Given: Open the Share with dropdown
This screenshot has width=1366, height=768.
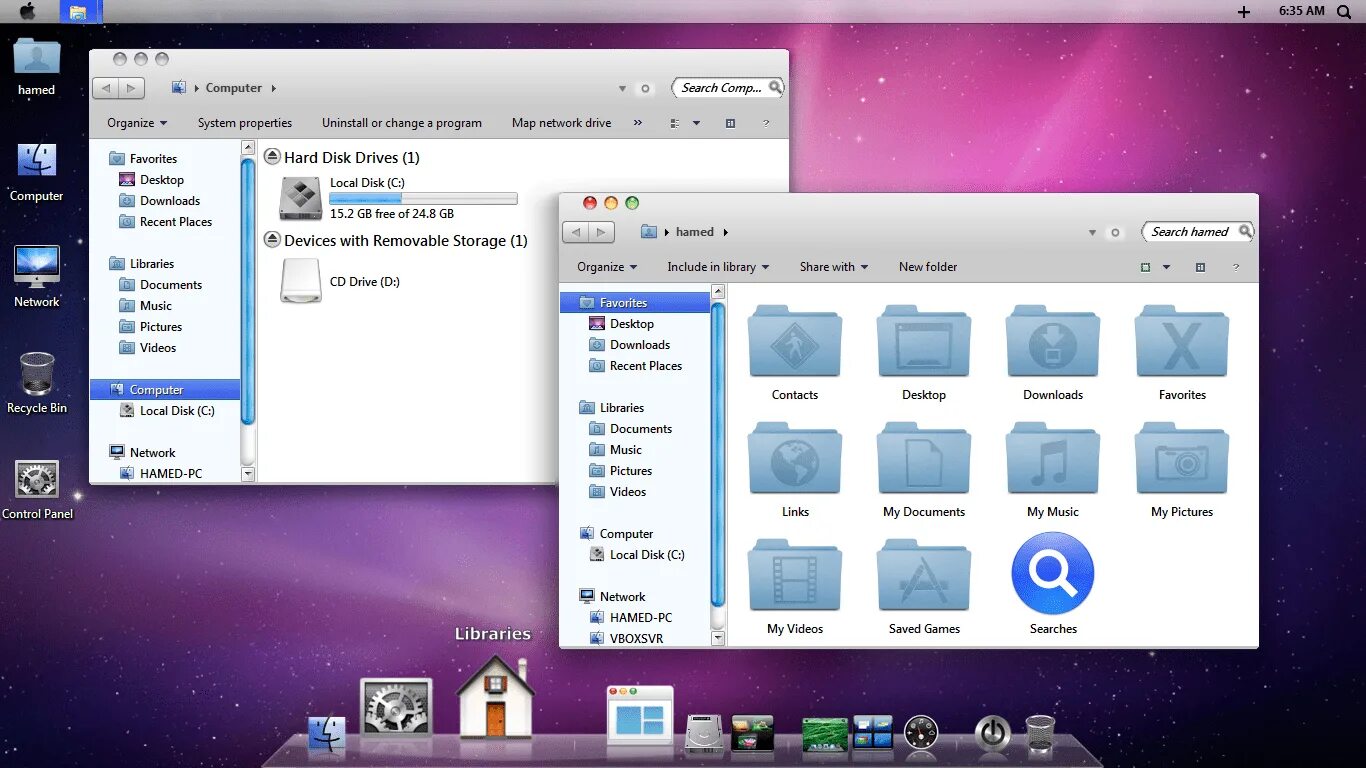Looking at the screenshot, I should point(834,267).
